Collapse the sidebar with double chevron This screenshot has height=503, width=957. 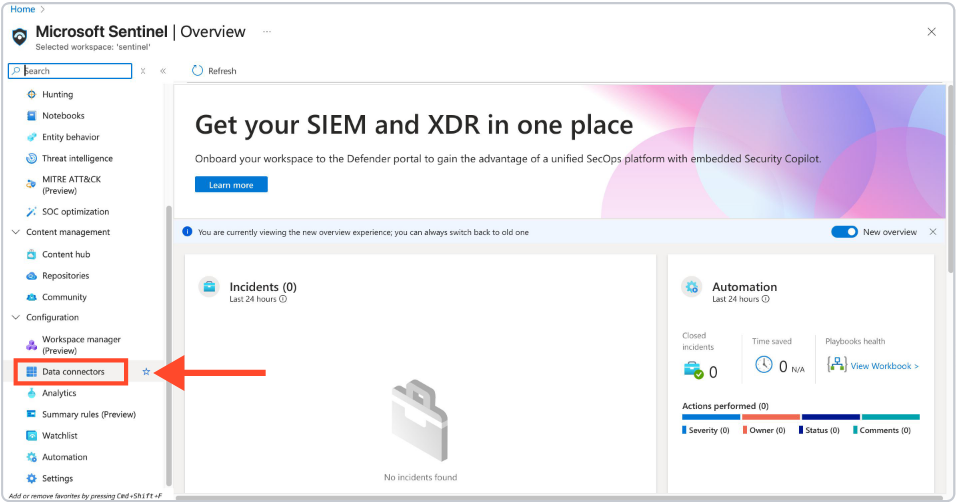coord(163,71)
